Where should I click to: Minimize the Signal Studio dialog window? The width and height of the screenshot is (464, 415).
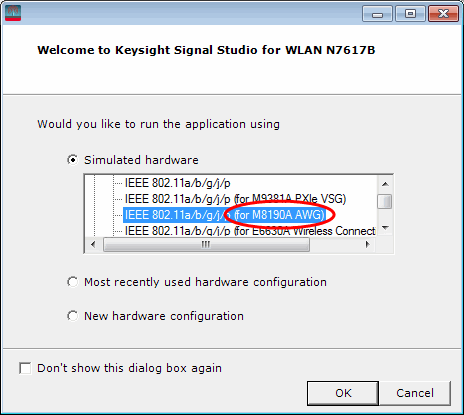(377, 14)
